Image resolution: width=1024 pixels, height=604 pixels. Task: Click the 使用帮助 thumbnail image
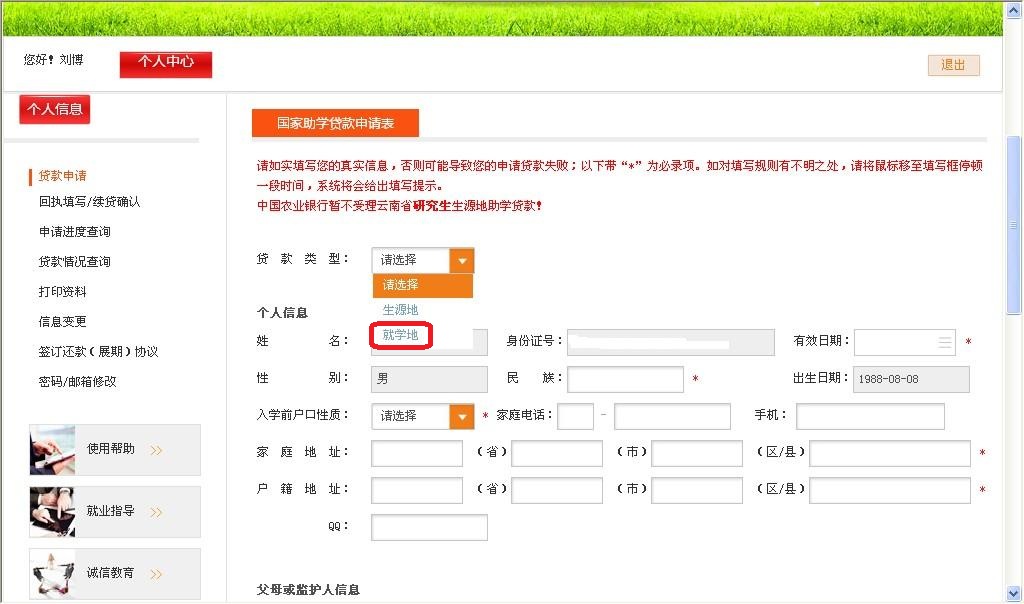(x=53, y=450)
